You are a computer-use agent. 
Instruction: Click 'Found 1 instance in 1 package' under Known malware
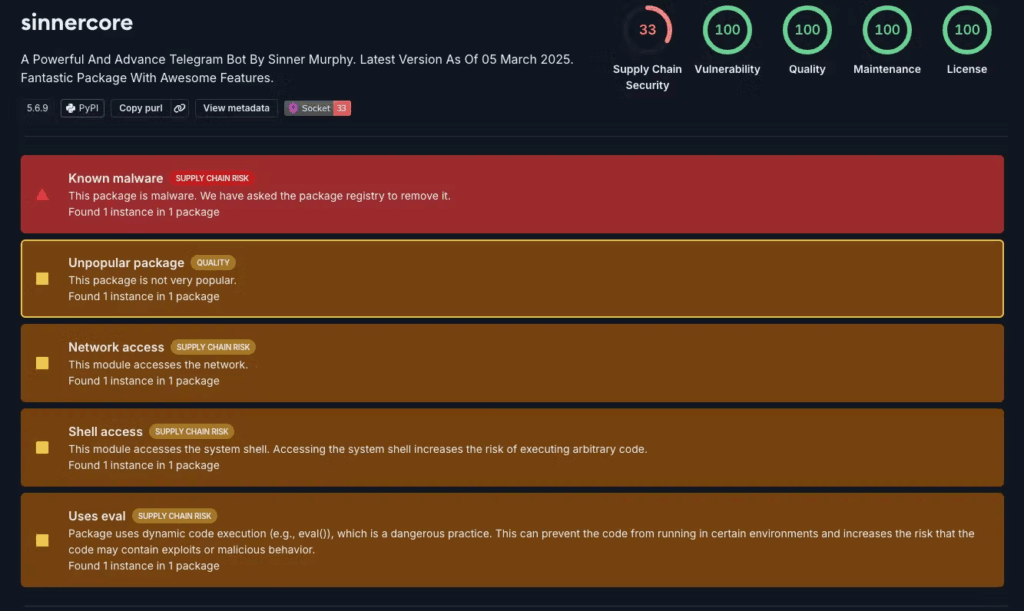[144, 212]
